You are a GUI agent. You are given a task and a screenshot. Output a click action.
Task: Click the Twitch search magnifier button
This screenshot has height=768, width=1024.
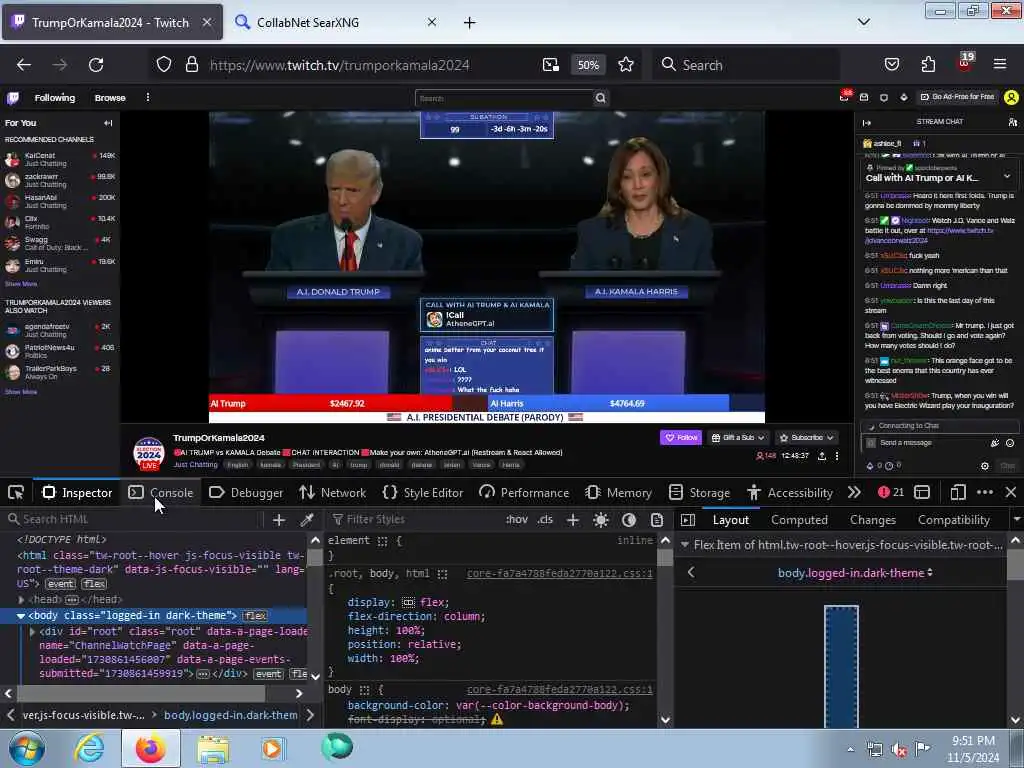[x=600, y=98]
